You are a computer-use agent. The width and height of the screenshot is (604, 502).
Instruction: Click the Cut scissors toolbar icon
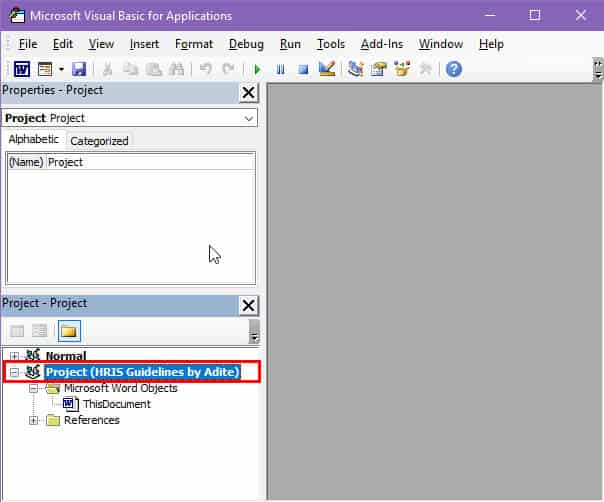(107, 69)
